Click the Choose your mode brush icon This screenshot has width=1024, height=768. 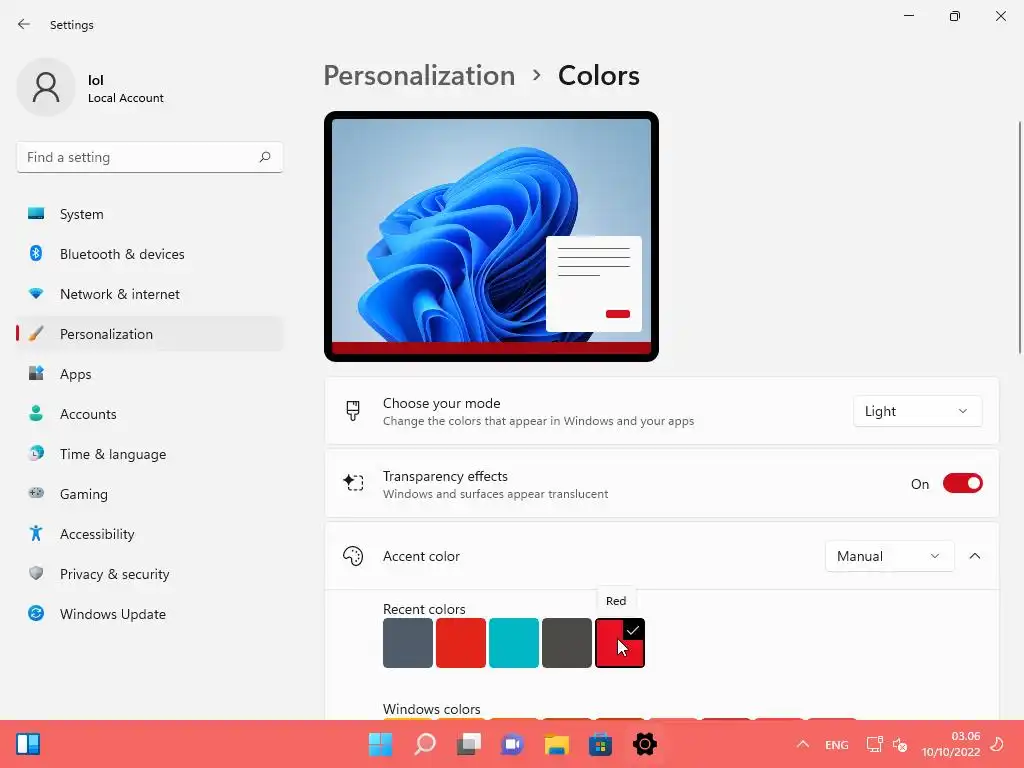353,411
